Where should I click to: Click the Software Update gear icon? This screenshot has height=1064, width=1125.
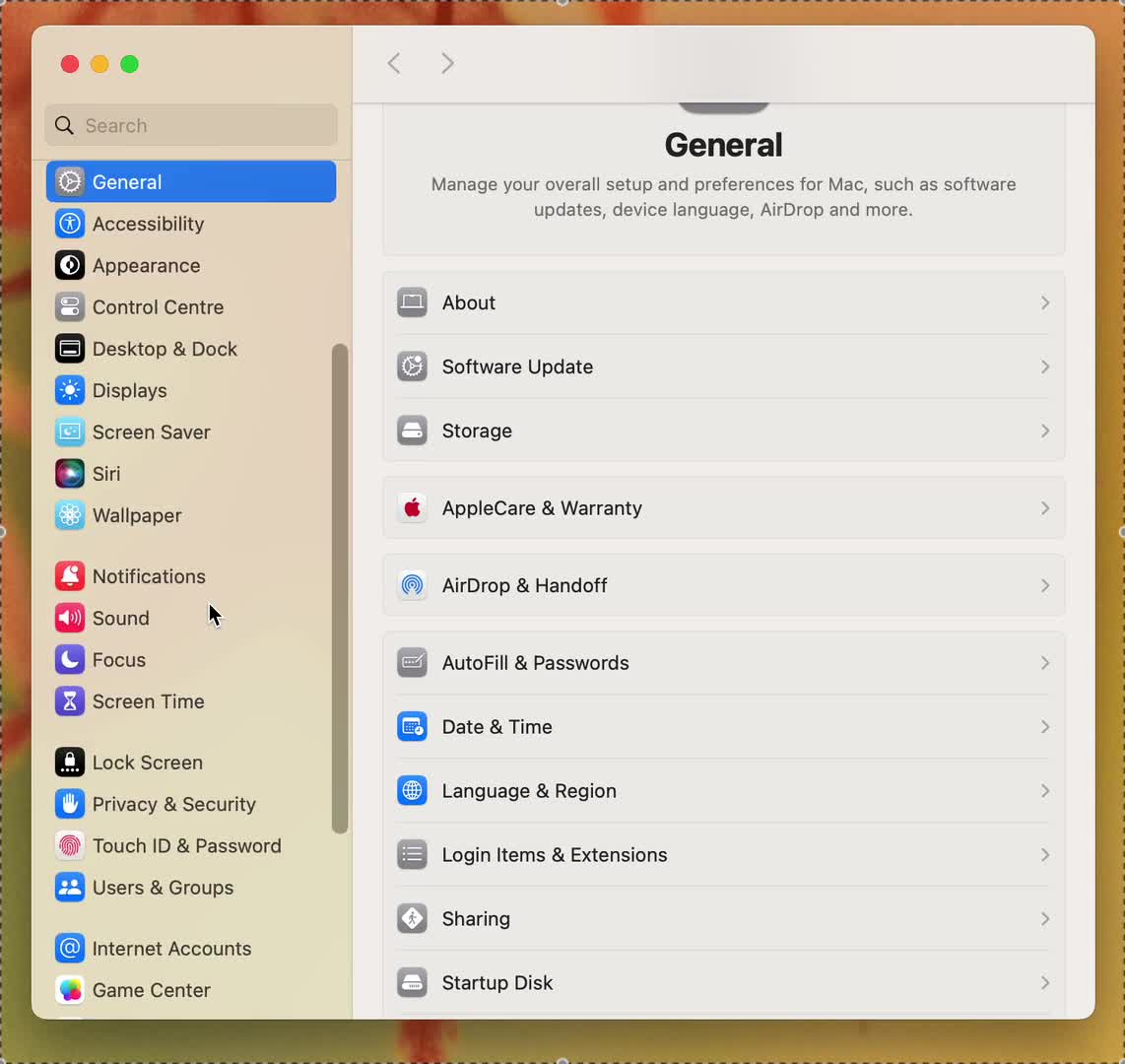(x=412, y=366)
